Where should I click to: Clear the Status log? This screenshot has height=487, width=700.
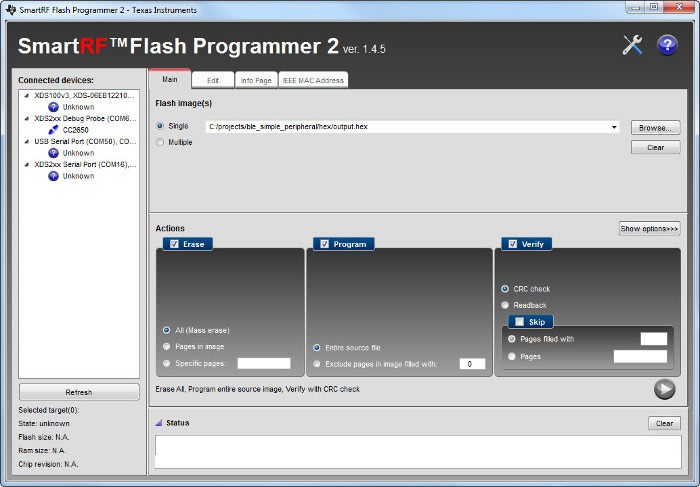point(664,423)
